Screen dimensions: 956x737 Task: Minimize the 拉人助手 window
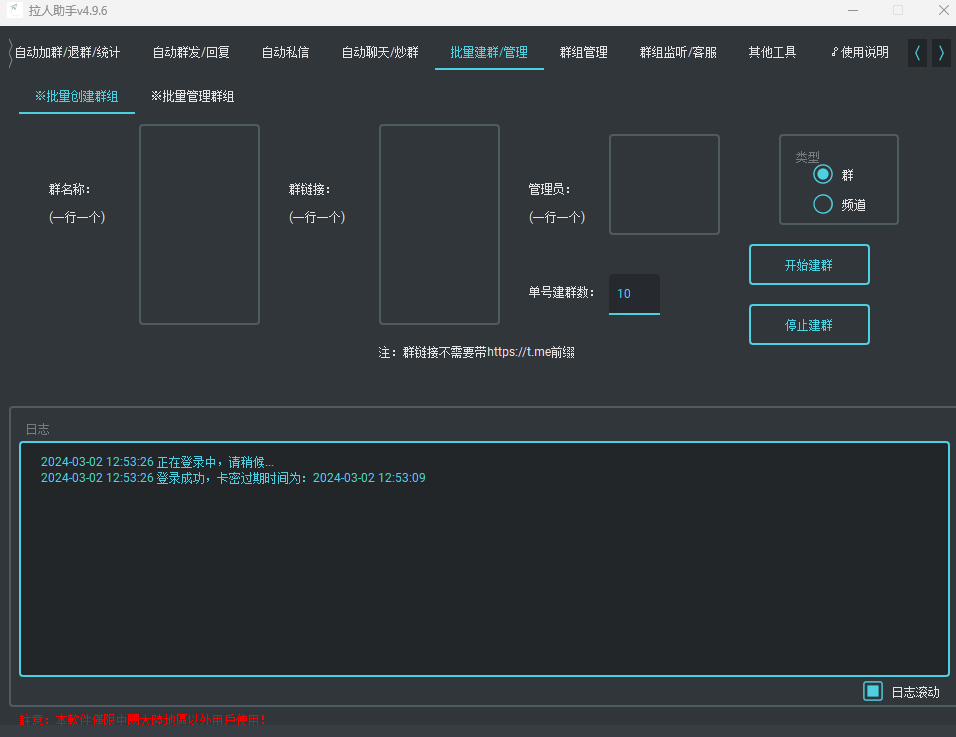click(x=854, y=10)
